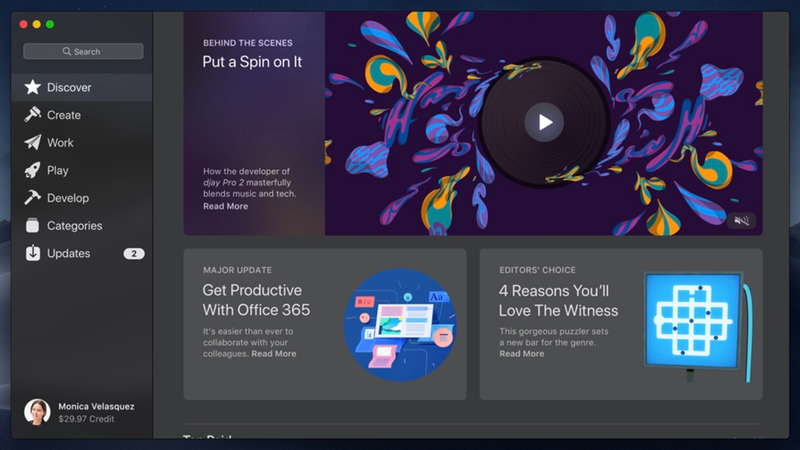This screenshot has height=450, width=800.
Task: Zoom the window with green button
Action: [x=50, y=24]
